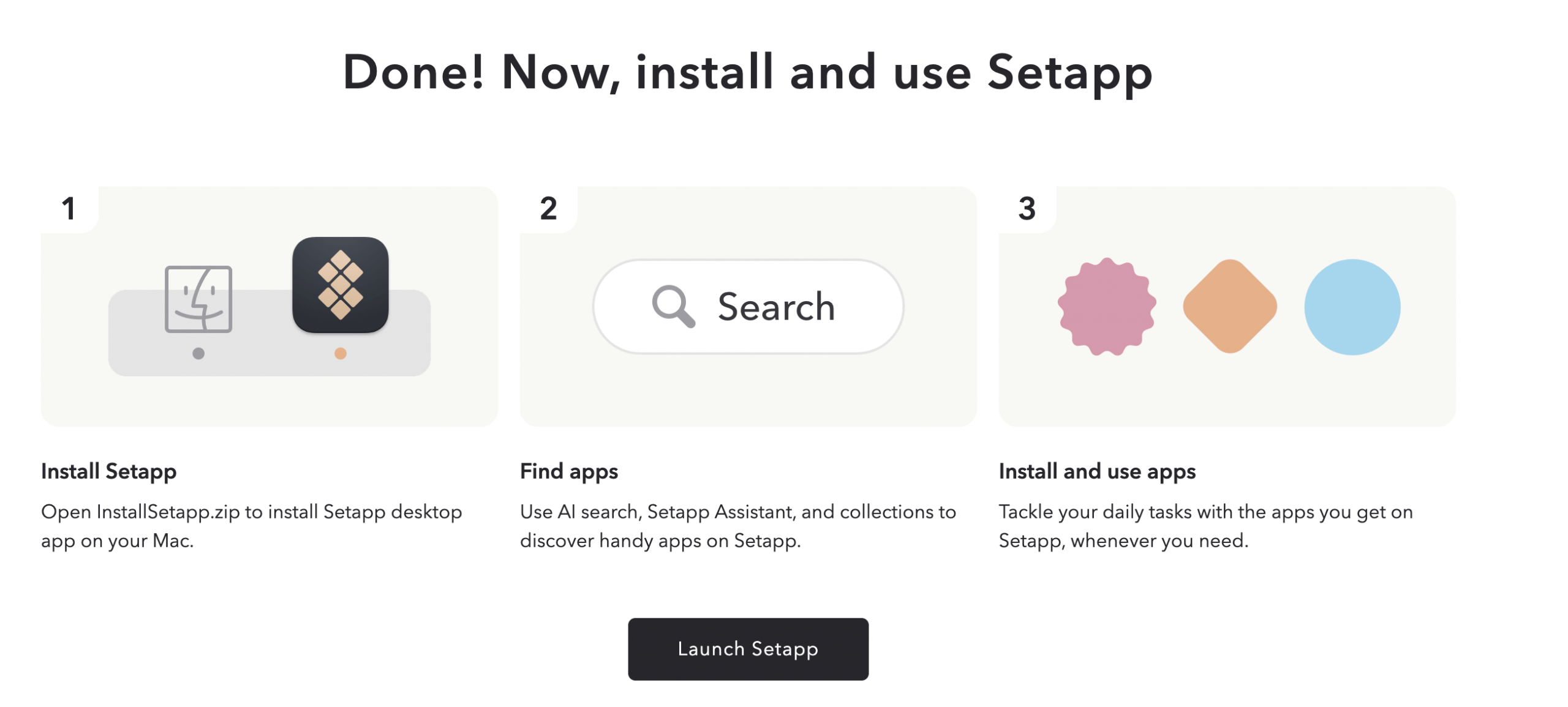Screen dimensions: 1568x707
Task: Click the orange diamond shape
Action: coord(1229,306)
